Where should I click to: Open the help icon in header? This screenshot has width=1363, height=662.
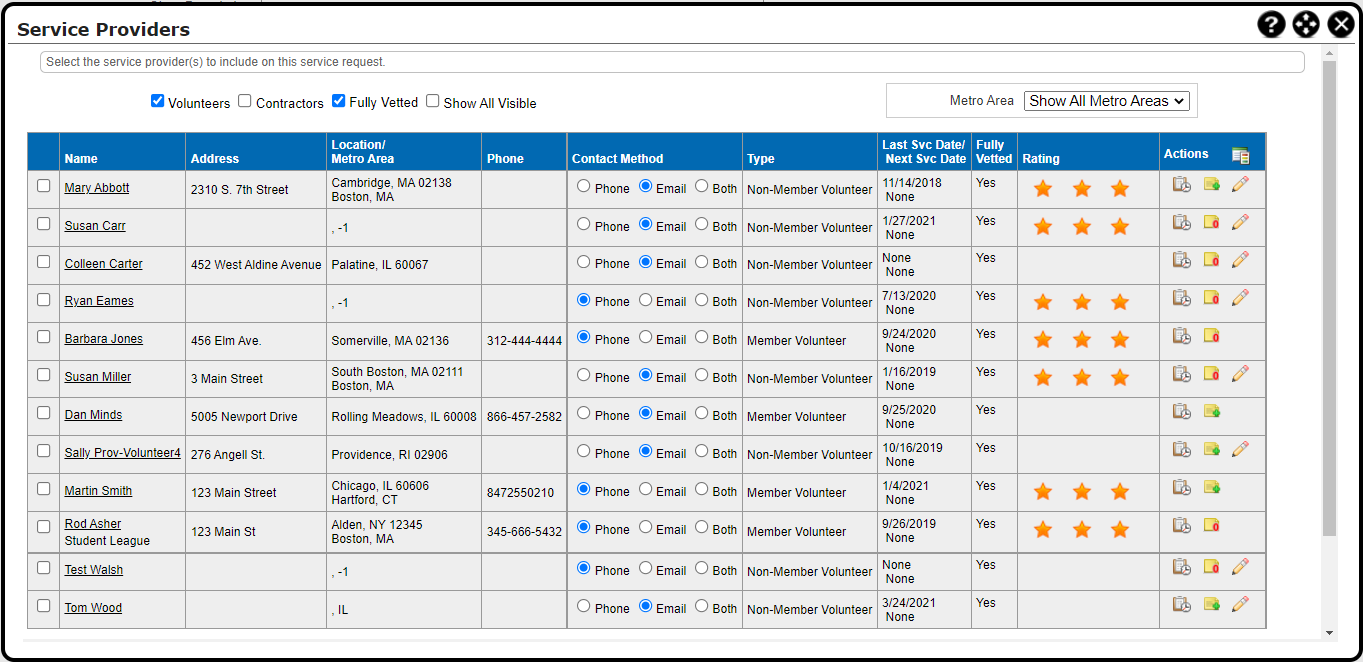tap(1270, 25)
